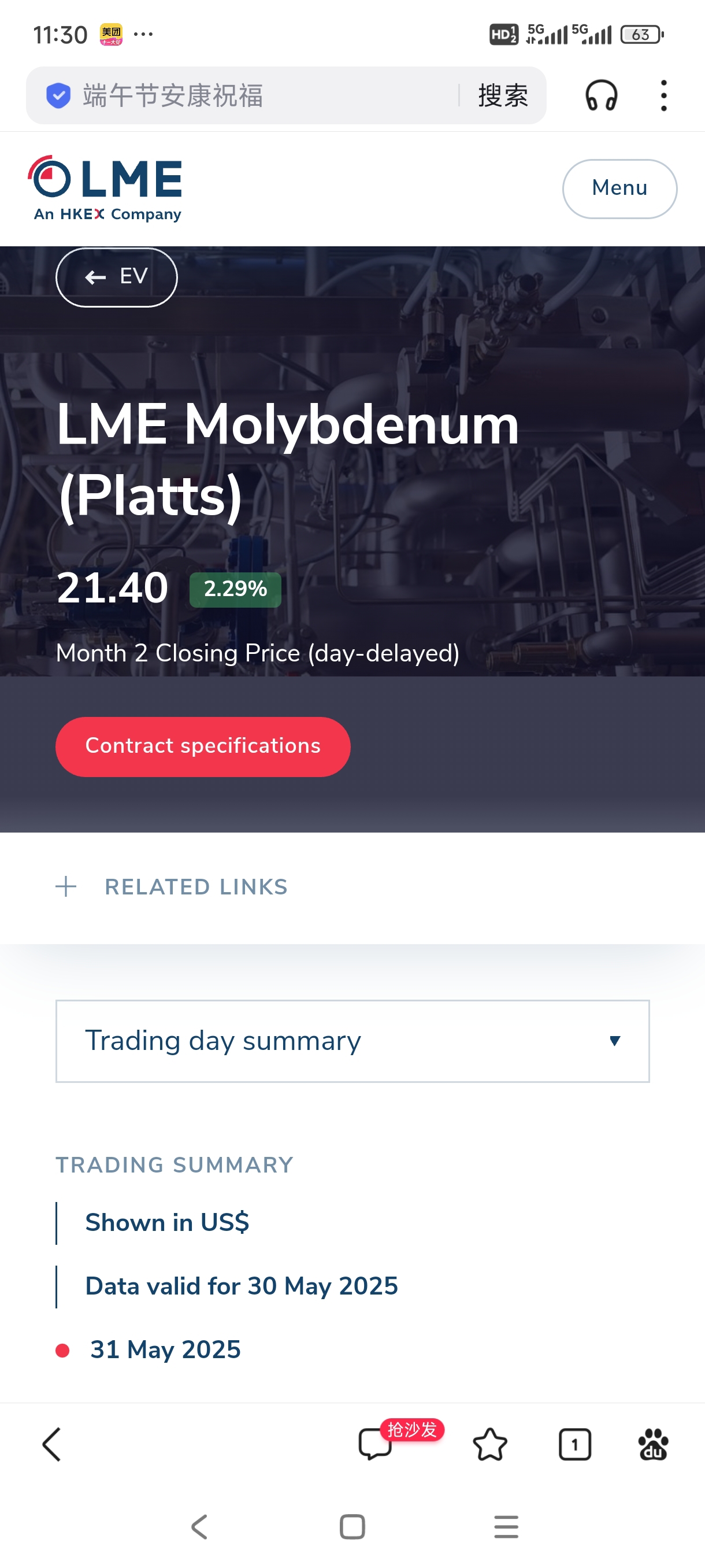Focus the browser address search field

pos(268,95)
